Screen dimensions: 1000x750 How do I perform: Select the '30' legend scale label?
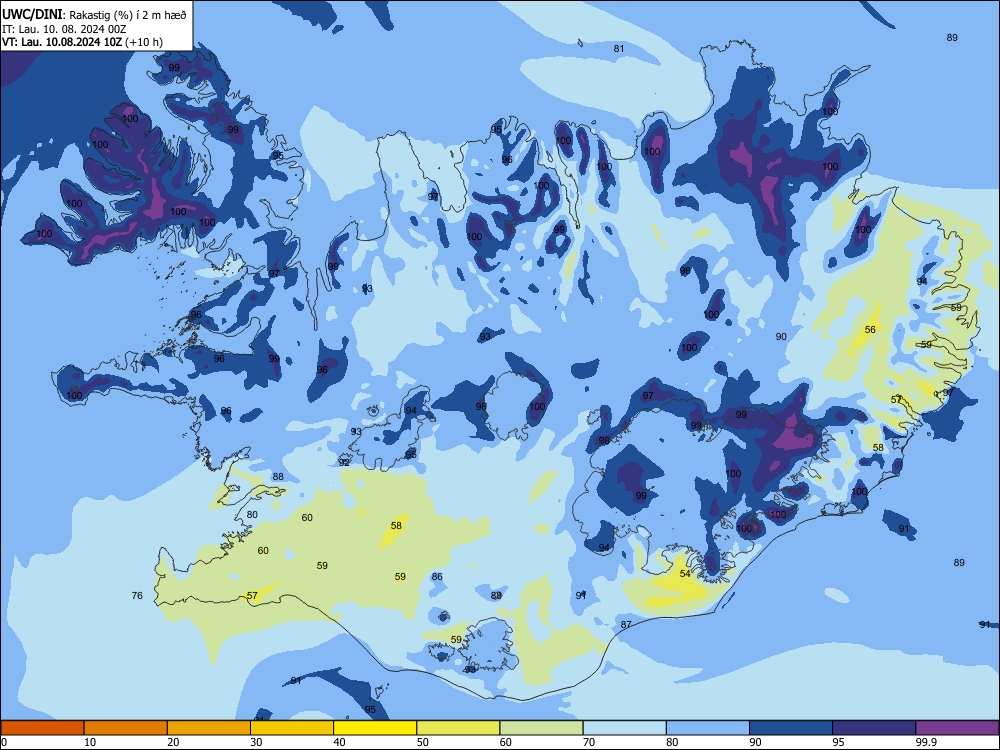click(256, 742)
